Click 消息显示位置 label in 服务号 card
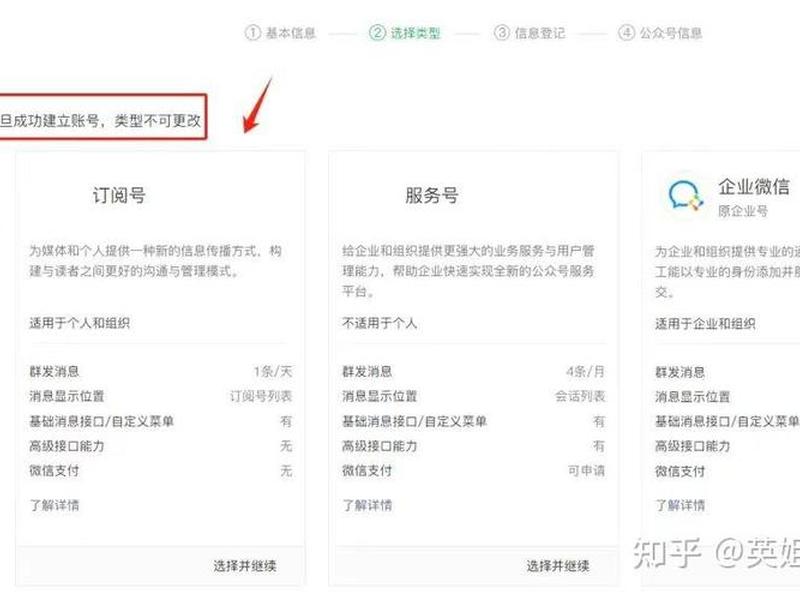Image resolution: width=800 pixels, height=600 pixels. click(x=380, y=396)
